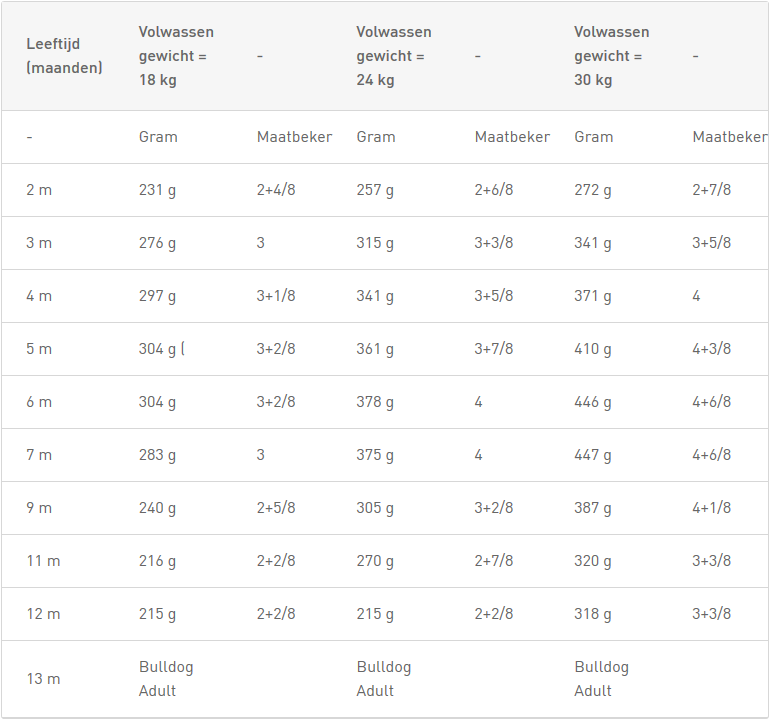Click the 2+7/8 value in 2 m row

tap(712, 189)
